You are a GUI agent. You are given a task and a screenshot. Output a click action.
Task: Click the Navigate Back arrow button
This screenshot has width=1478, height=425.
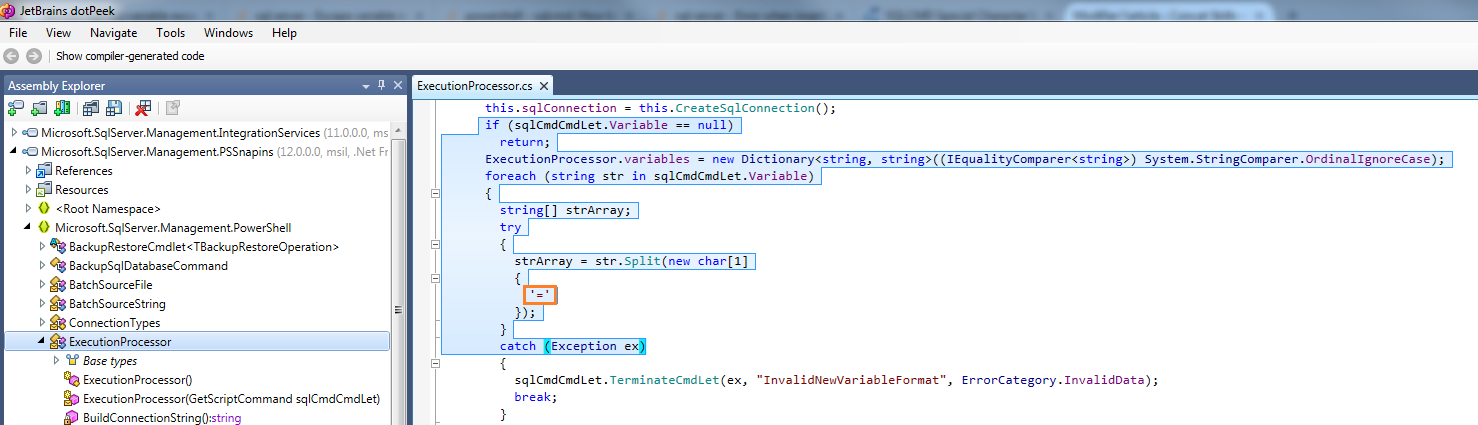point(12,56)
